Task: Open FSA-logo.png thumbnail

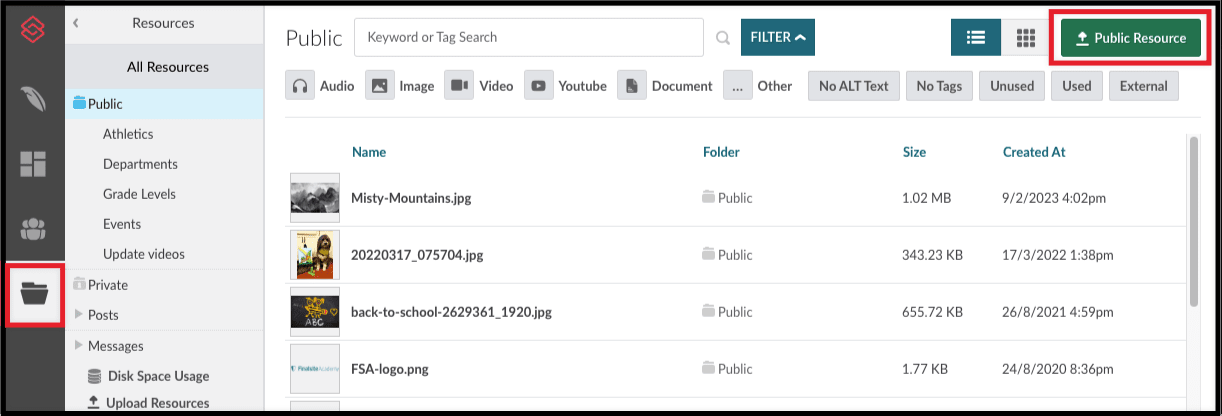Action: tap(315, 369)
